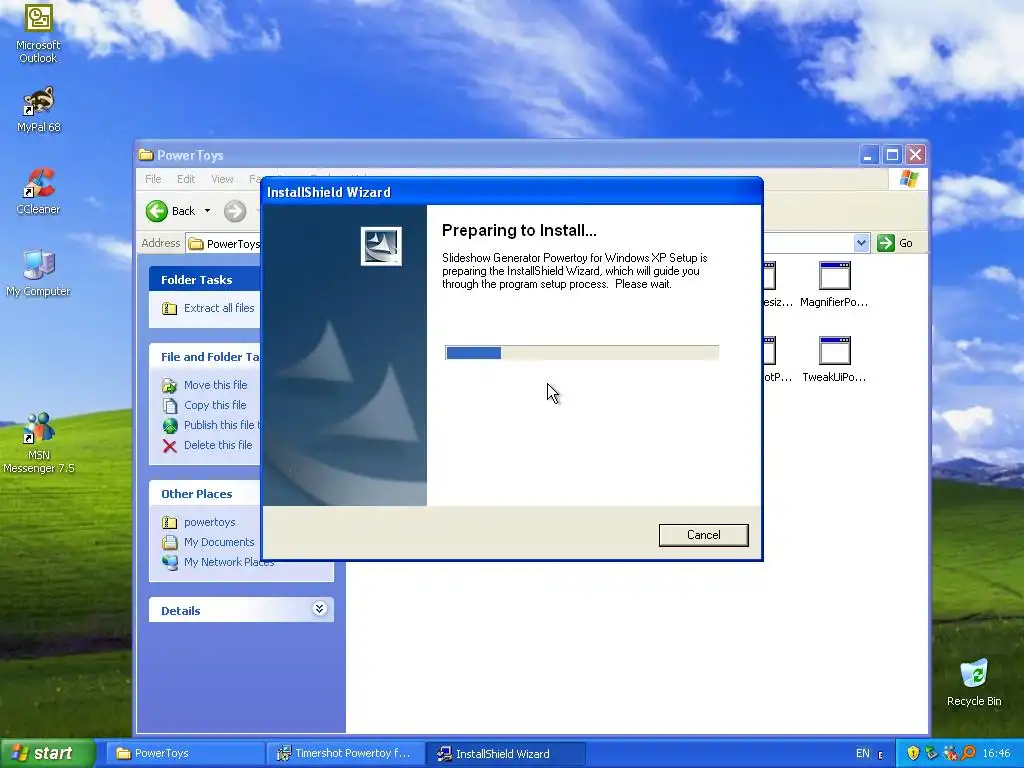
Task: Switch to Timershot Powertoy taskbar button
Action: click(346, 754)
